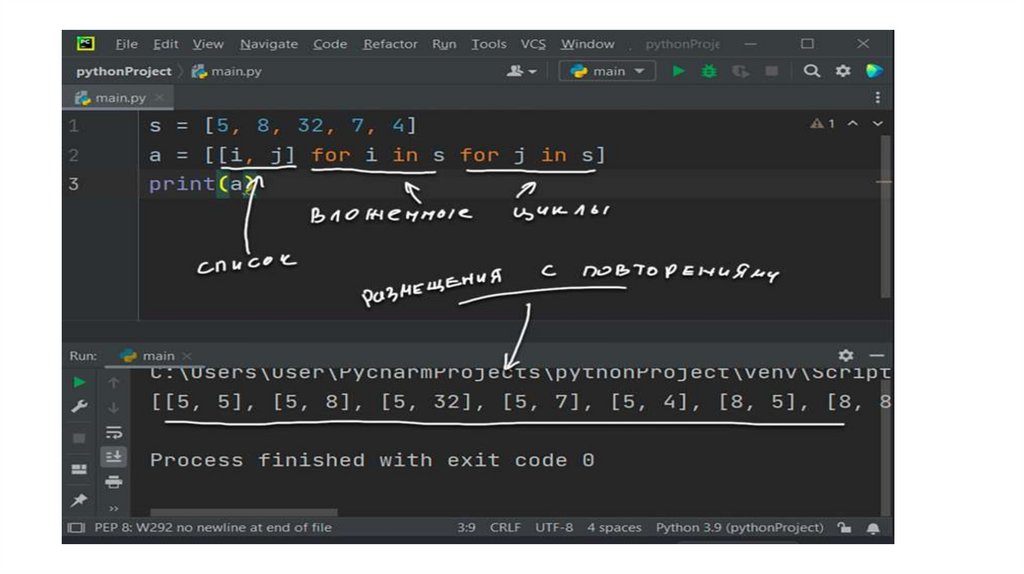Open the Refactor menu
The height and width of the screenshot is (574, 1024).
click(391, 44)
